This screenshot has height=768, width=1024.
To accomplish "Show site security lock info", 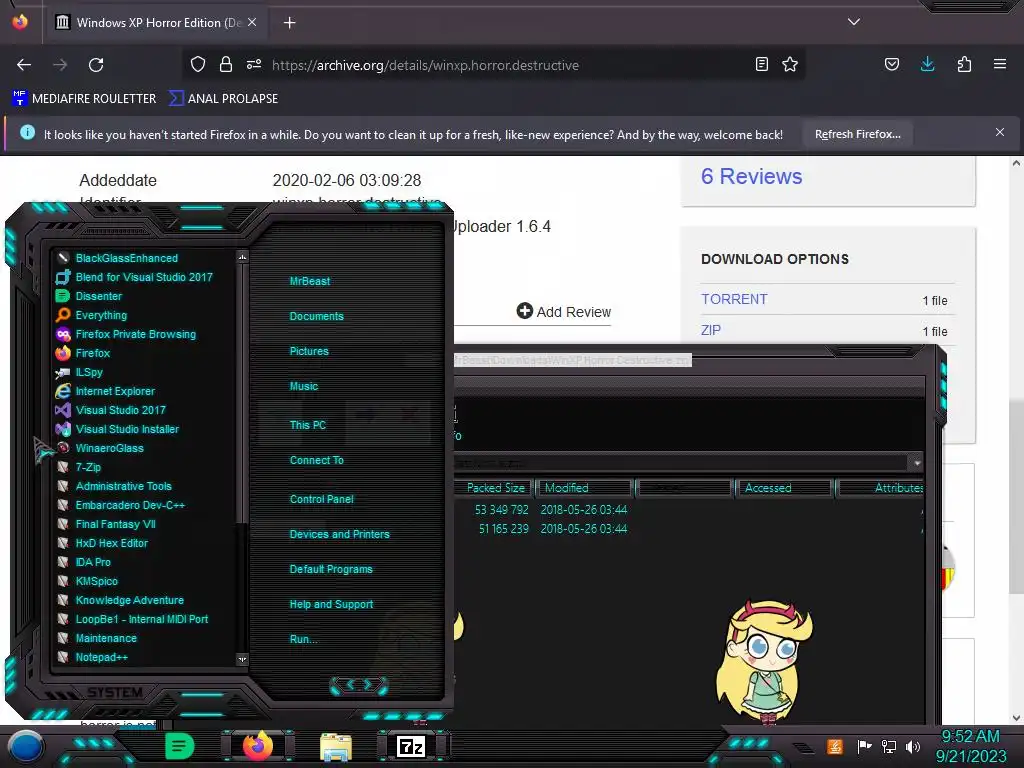I will (x=226, y=64).
